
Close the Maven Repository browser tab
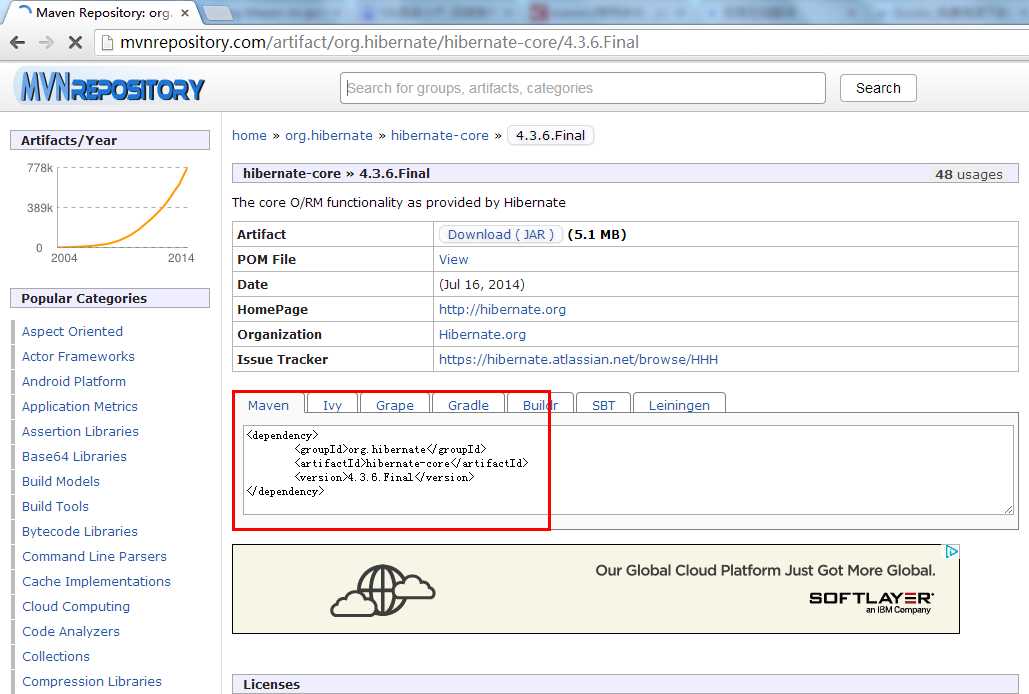pos(185,12)
